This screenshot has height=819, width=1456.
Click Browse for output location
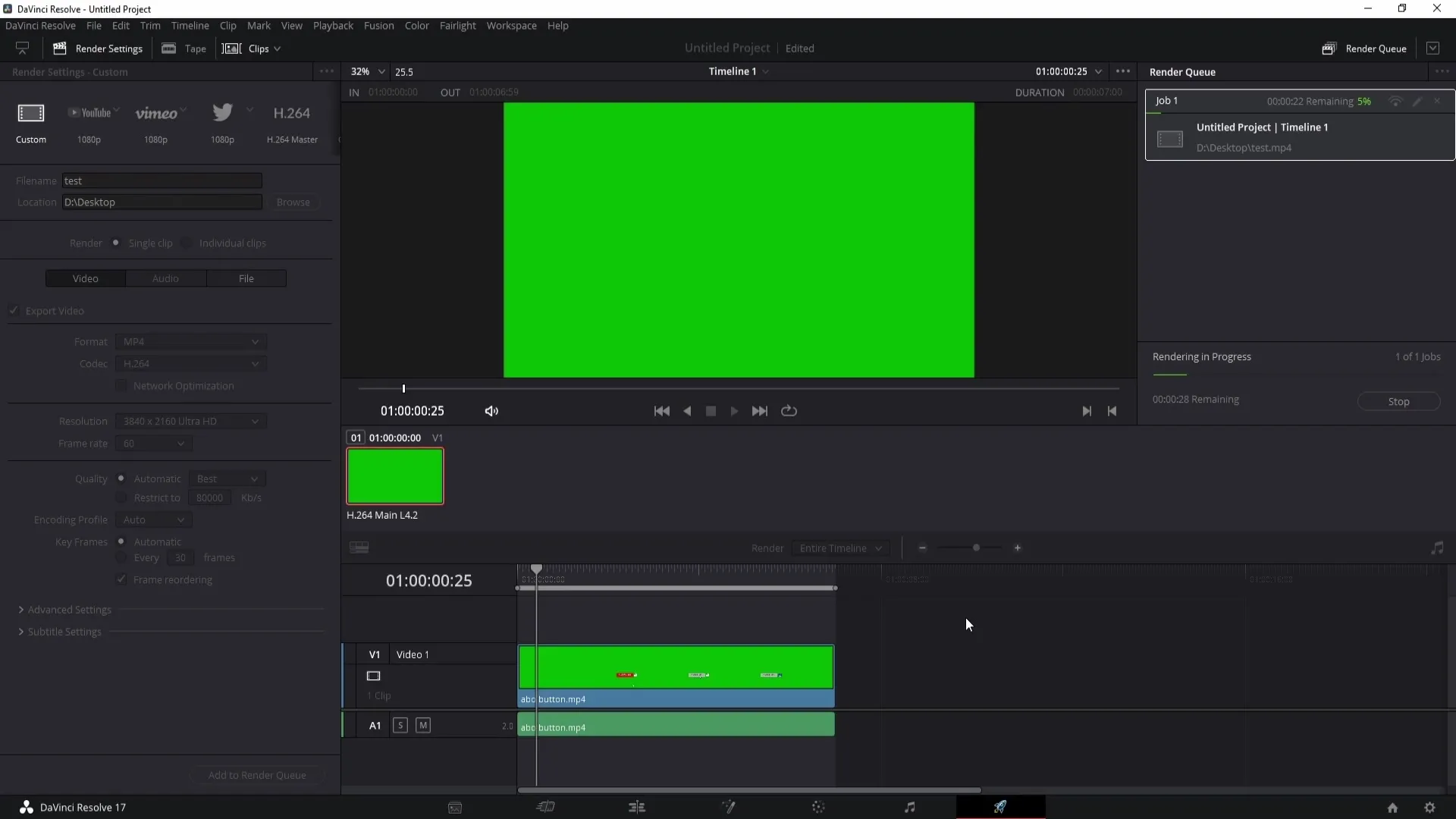(x=293, y=202)
